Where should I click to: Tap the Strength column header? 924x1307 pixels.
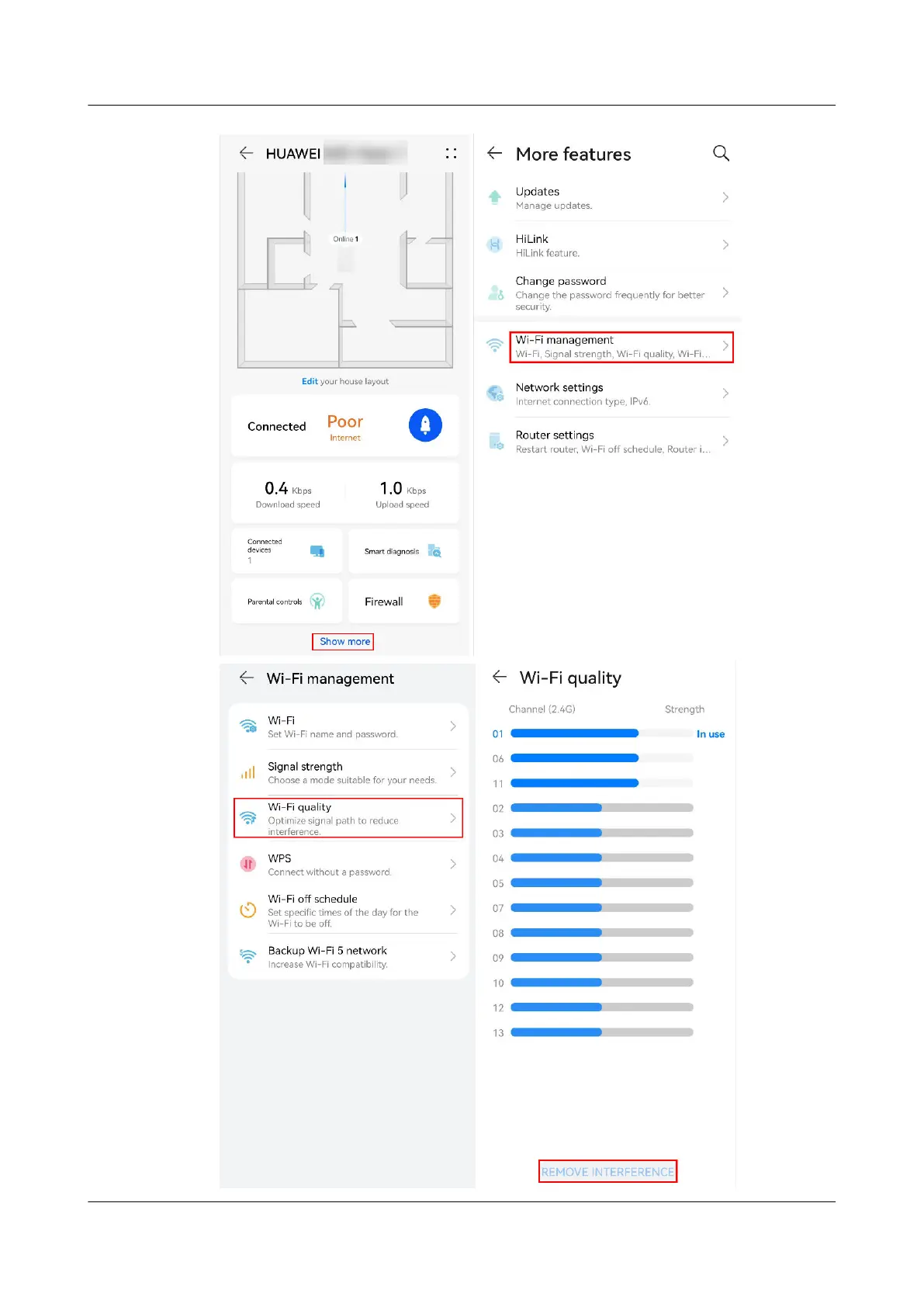(684, 709)
